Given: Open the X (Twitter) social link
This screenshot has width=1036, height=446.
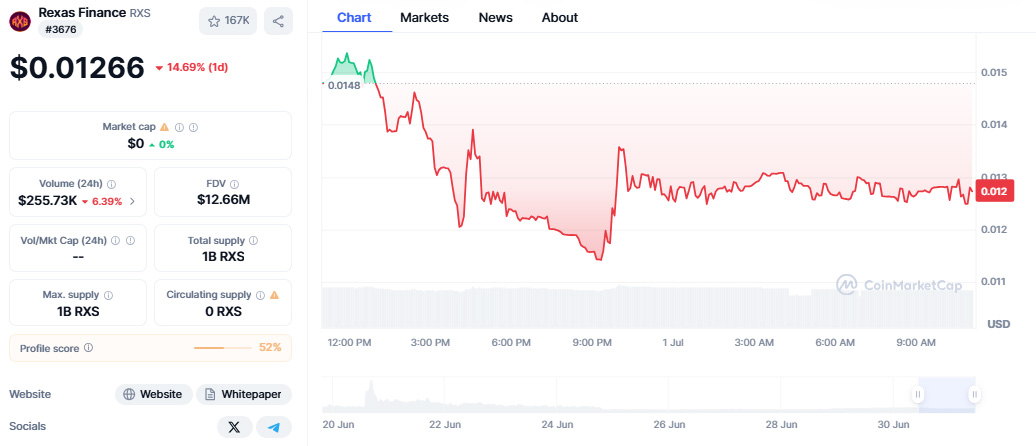Looking at the screenshot, I should coord(234,427).
